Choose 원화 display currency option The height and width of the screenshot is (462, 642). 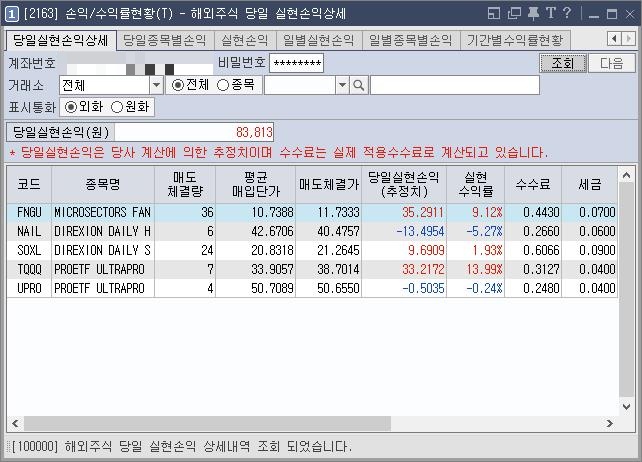(117, 107)
